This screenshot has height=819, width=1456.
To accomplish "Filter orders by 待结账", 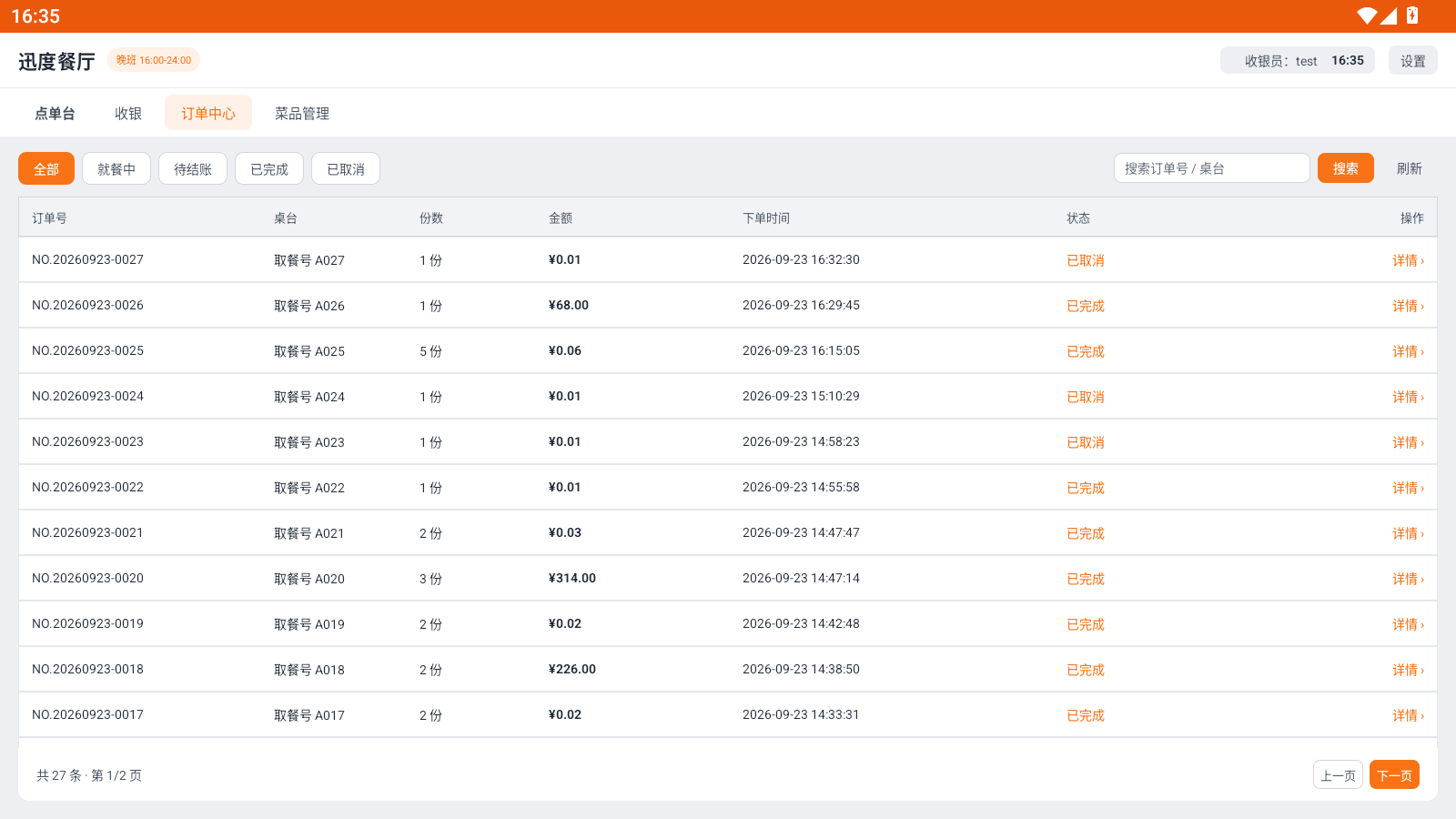I will pyautogui.click(x=193, y=169).
